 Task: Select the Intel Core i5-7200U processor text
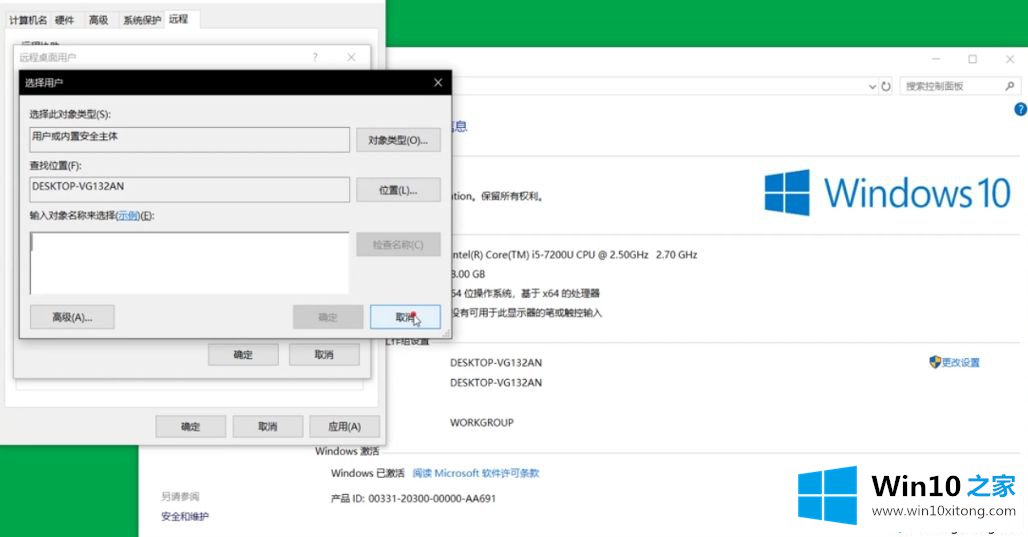pyautogui.click(x=575, y=254)
